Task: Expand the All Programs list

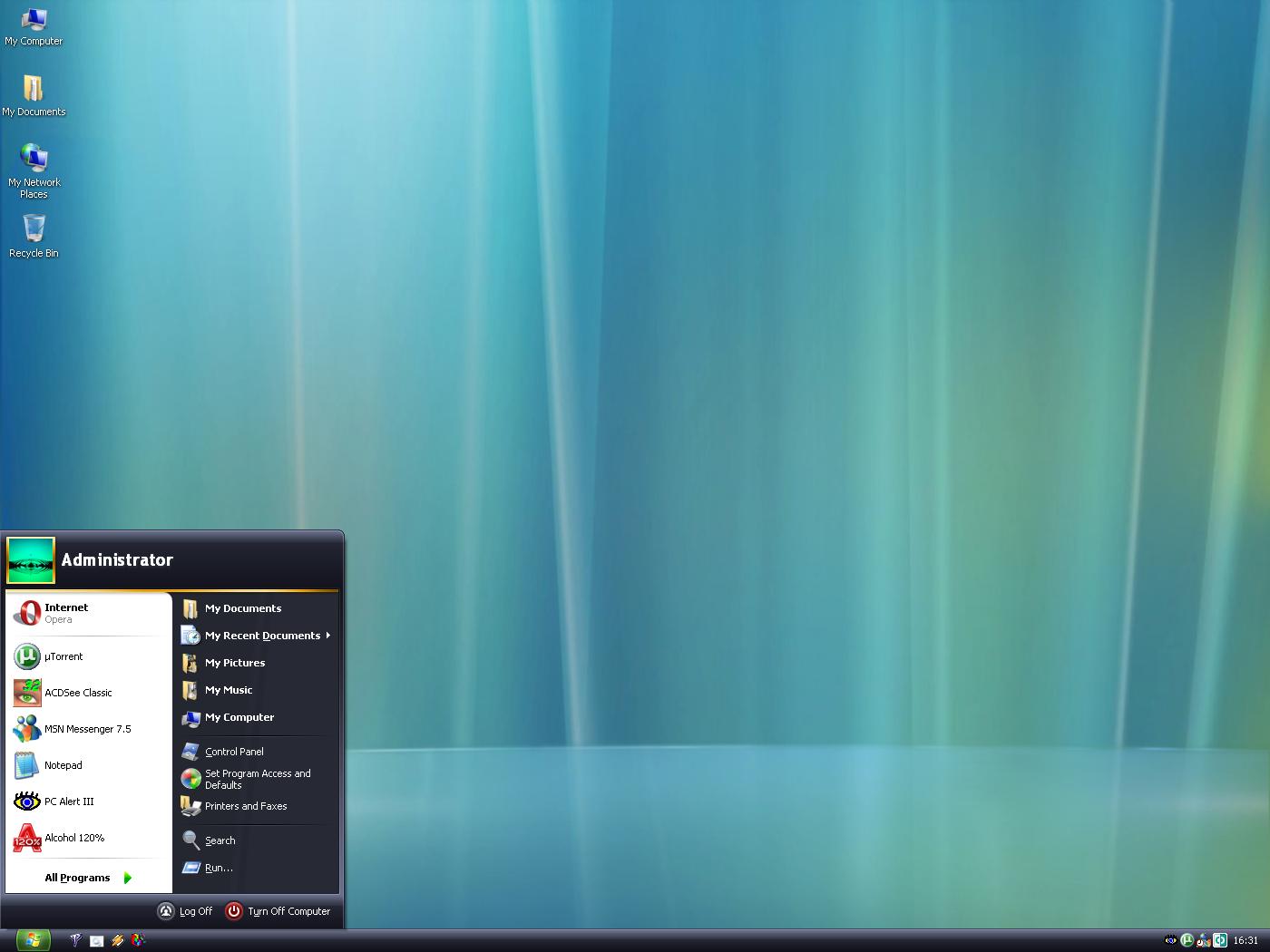Action: (88, 878)
